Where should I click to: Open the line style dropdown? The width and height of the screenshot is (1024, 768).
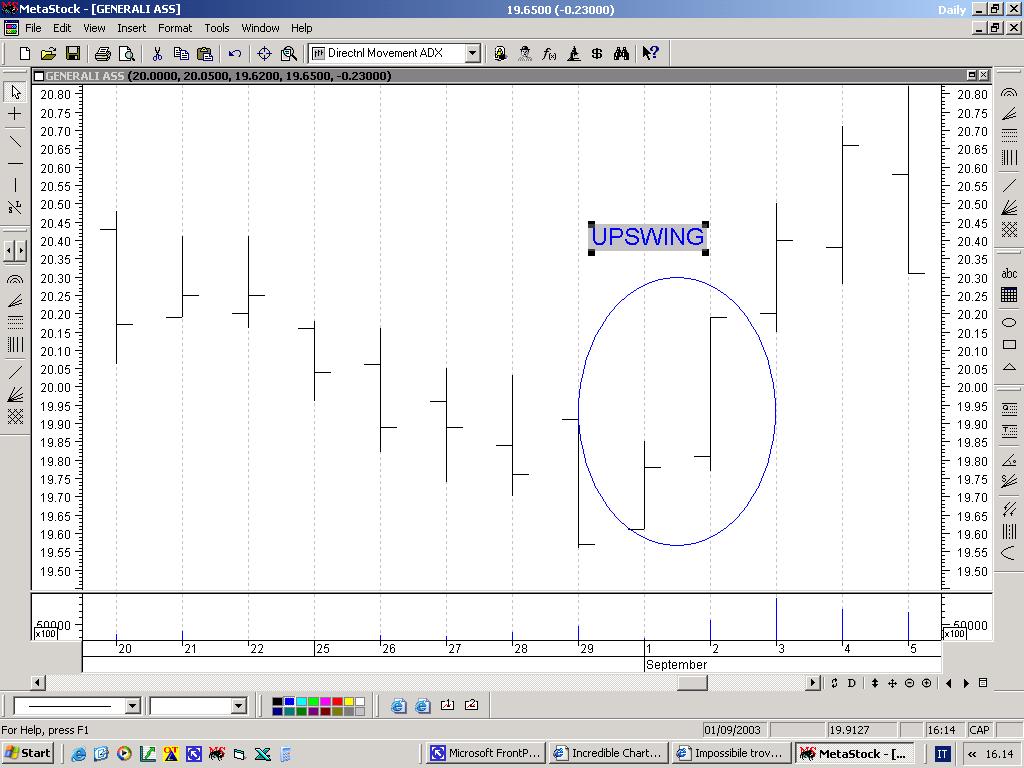[x=133, y=706]
